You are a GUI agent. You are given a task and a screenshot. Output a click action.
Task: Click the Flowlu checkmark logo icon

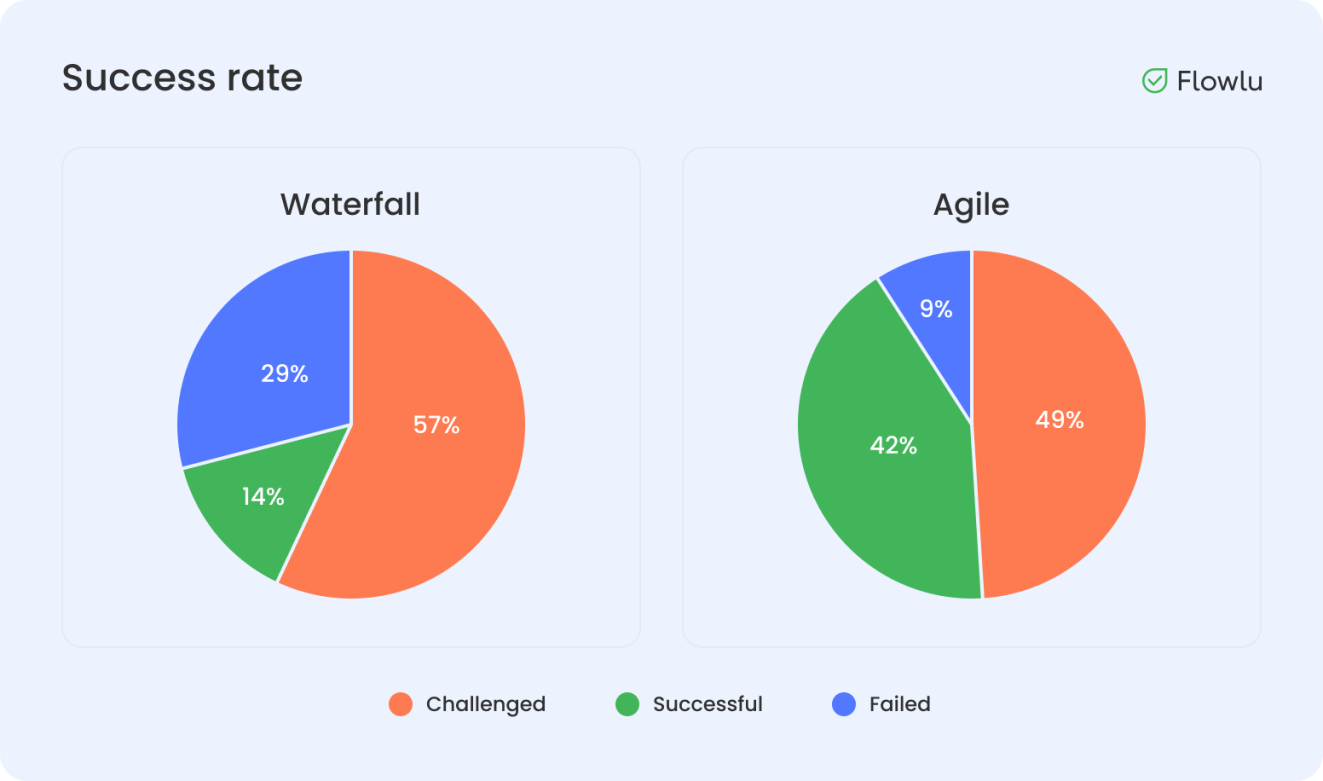click(x=1155, y=81)
